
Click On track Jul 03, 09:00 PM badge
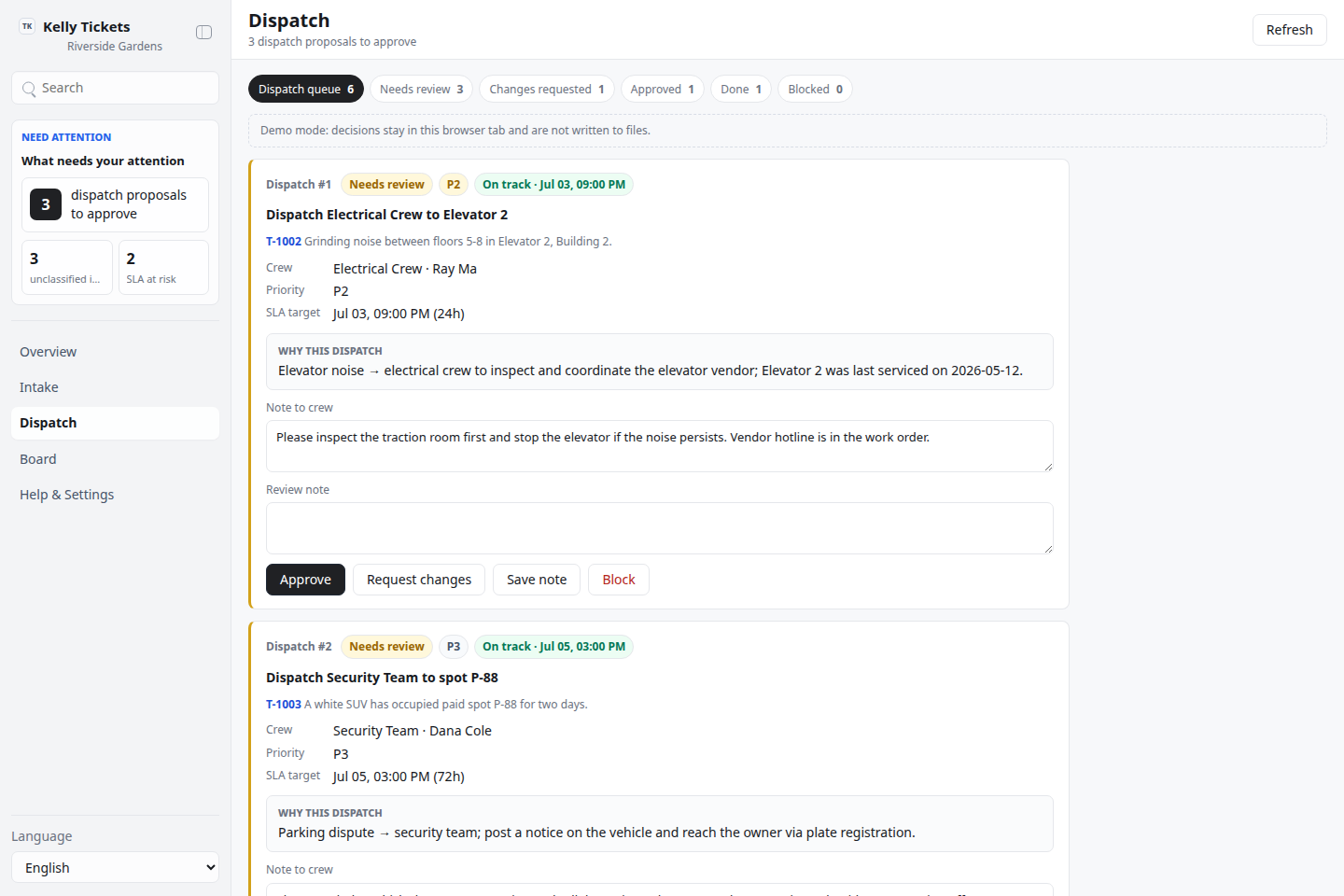point(553,185)
